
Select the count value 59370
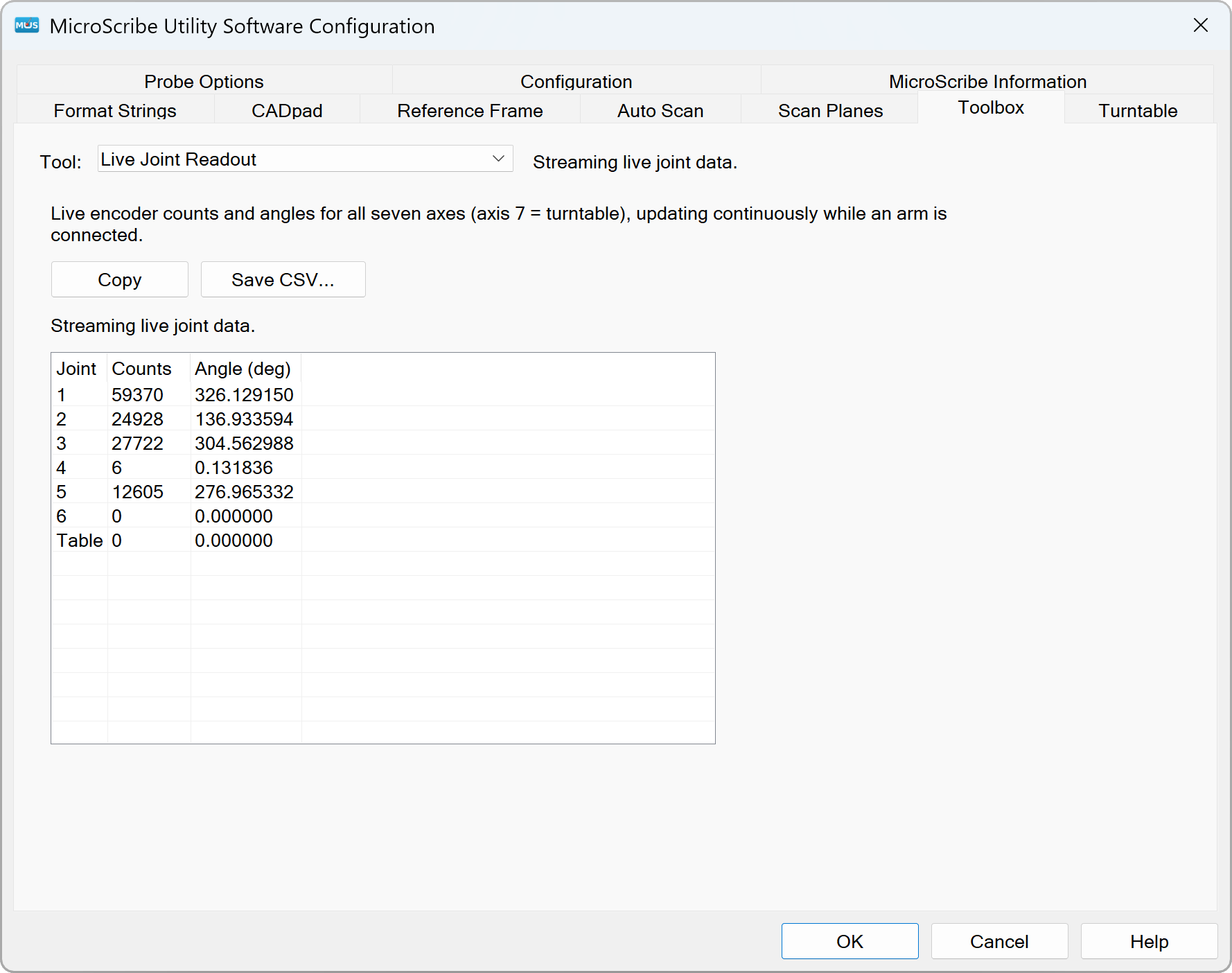click(x=137, y=394)
